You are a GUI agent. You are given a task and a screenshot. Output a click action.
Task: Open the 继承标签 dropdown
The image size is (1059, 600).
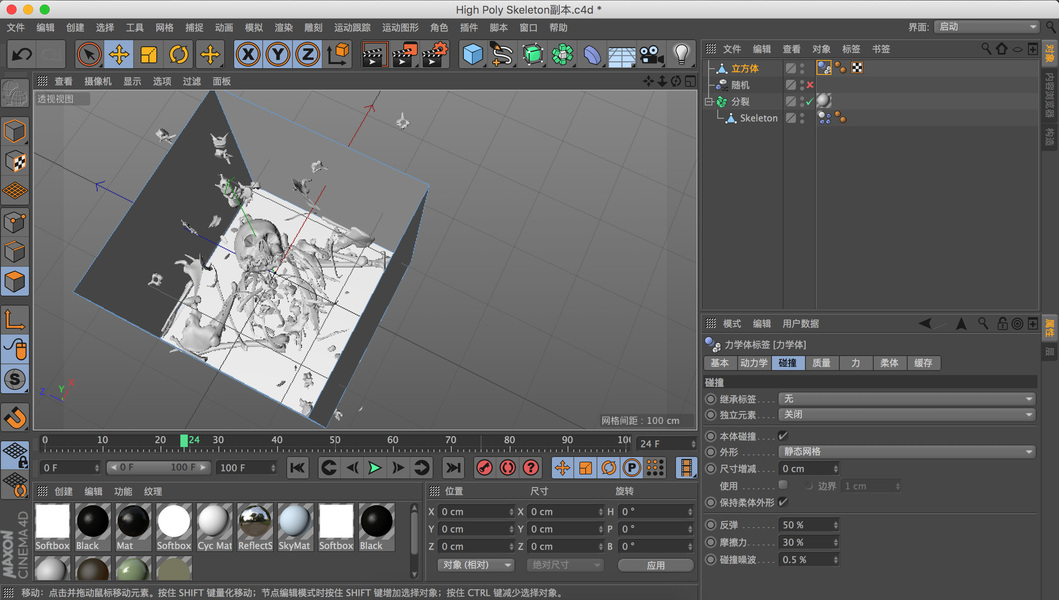[x=906, y=399]
